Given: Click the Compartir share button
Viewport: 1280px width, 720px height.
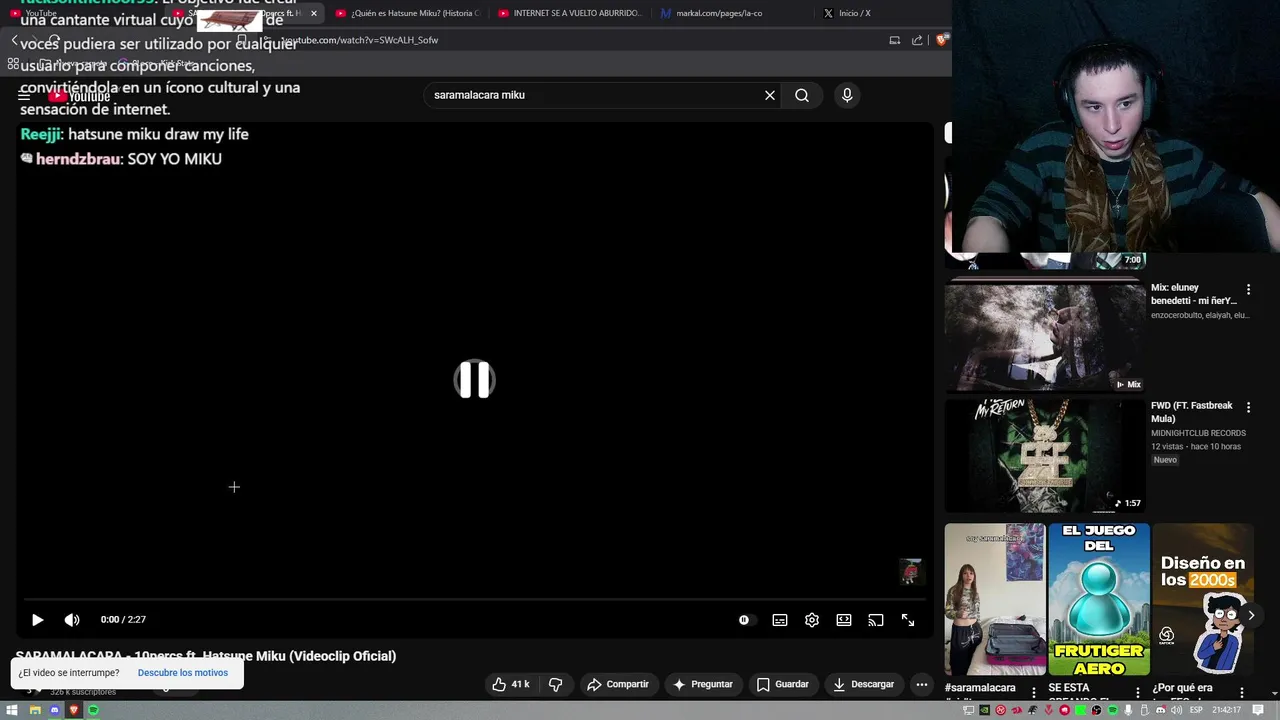Looking at the screenshot, I should click(x=618, y=684).
